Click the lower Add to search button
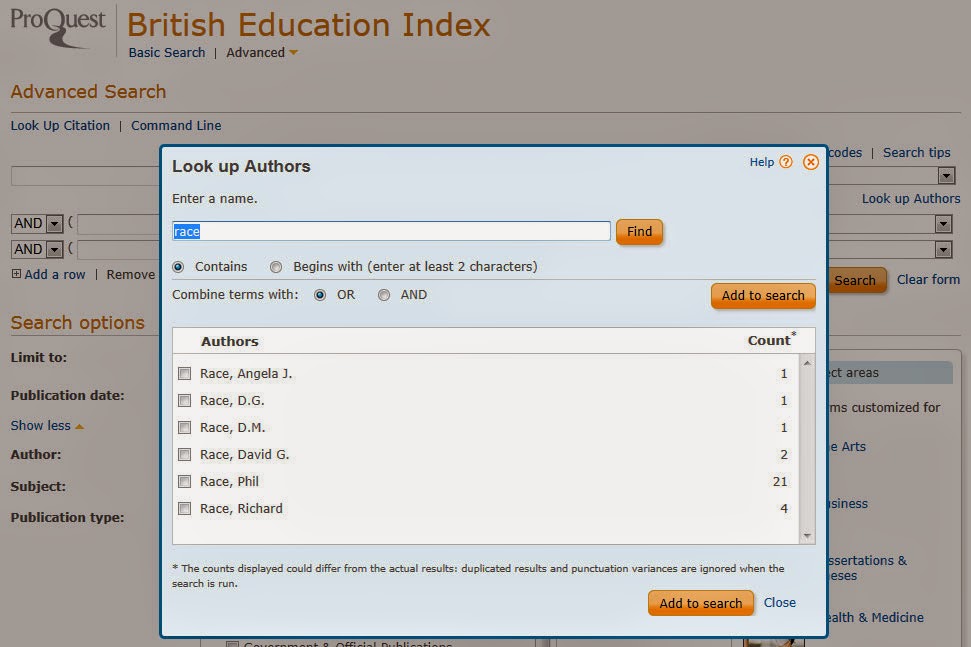This screenshot has height=647, width=971. click(700, 603)
